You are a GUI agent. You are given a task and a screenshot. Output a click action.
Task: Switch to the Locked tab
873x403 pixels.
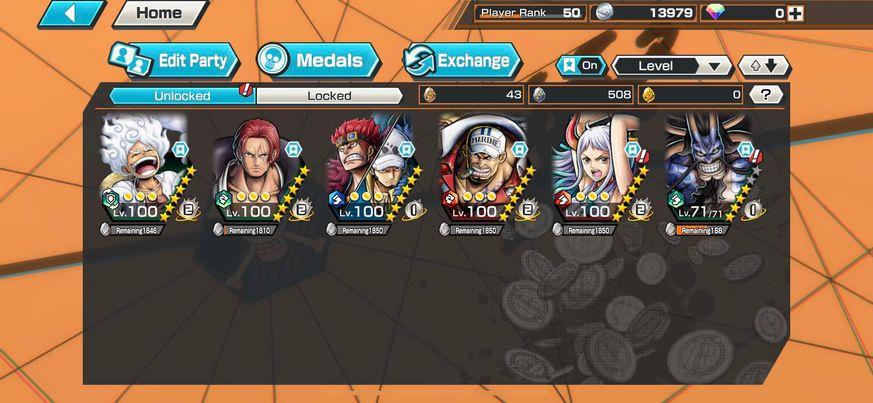click(329, 96)
